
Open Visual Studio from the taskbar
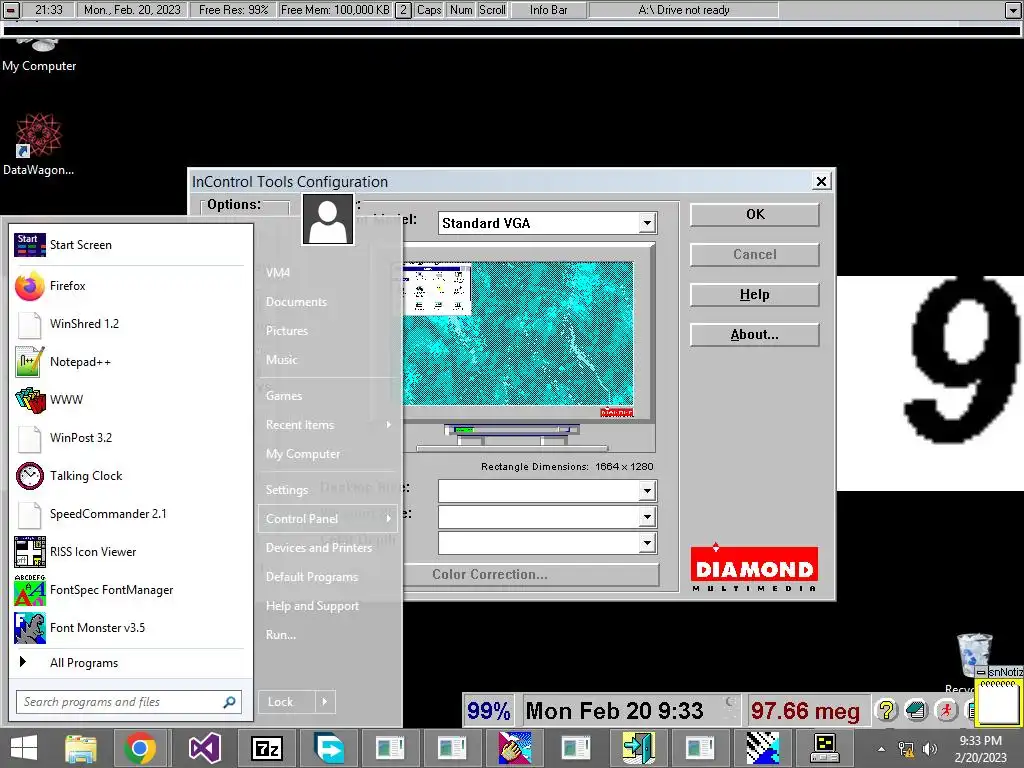pos(204,748)
